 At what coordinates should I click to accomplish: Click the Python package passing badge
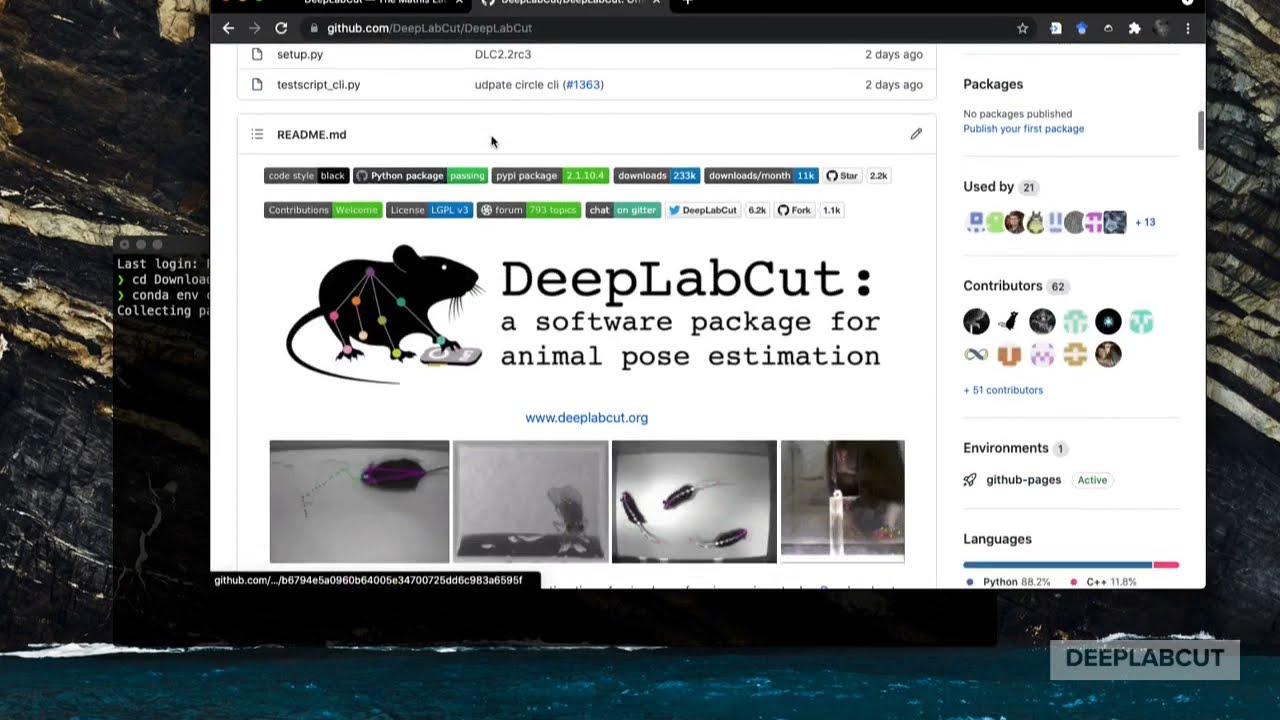[x=420, y=176]
